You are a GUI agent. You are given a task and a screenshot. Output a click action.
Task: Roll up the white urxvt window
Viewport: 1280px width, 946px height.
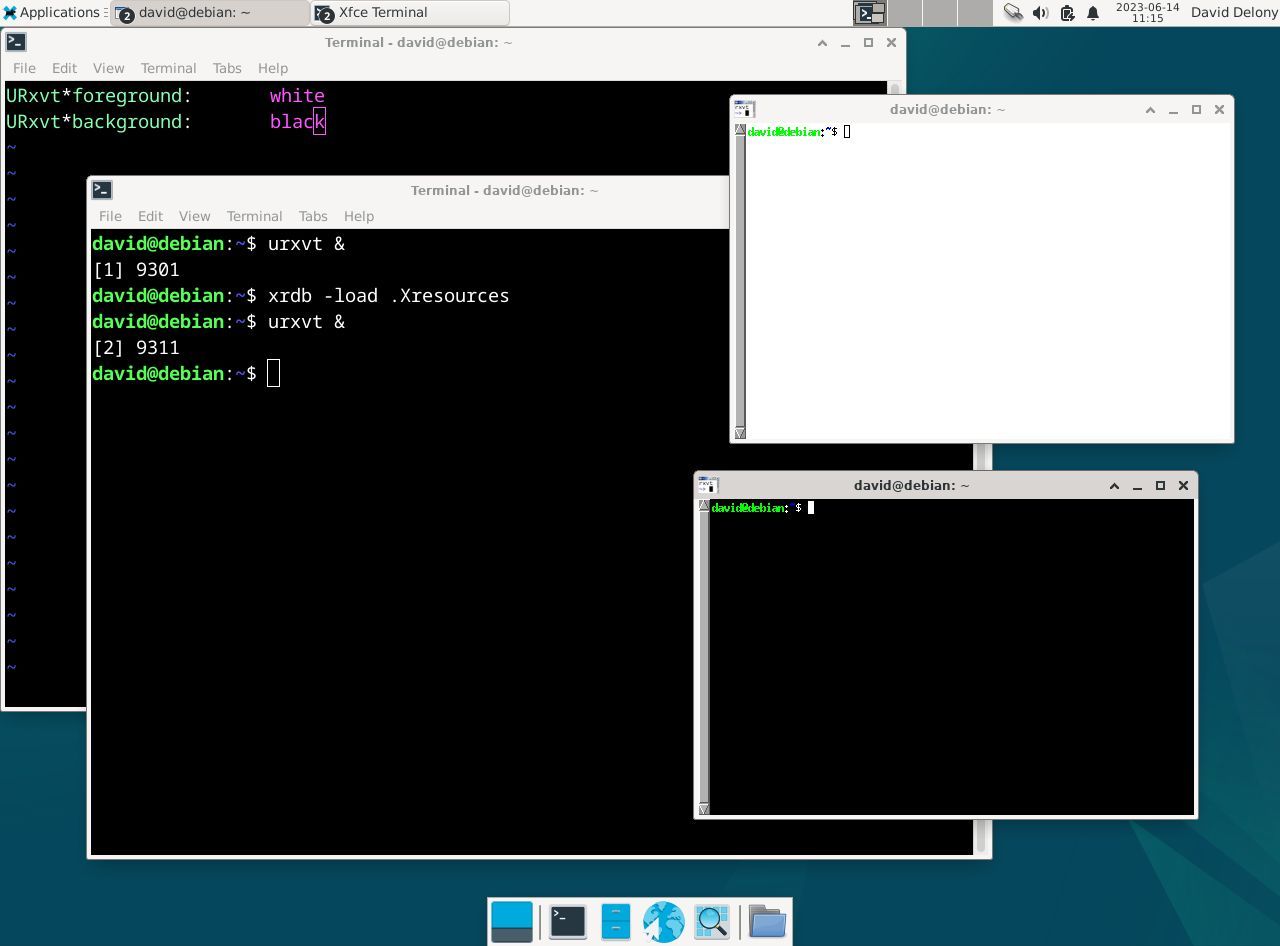coord(1150,110)
